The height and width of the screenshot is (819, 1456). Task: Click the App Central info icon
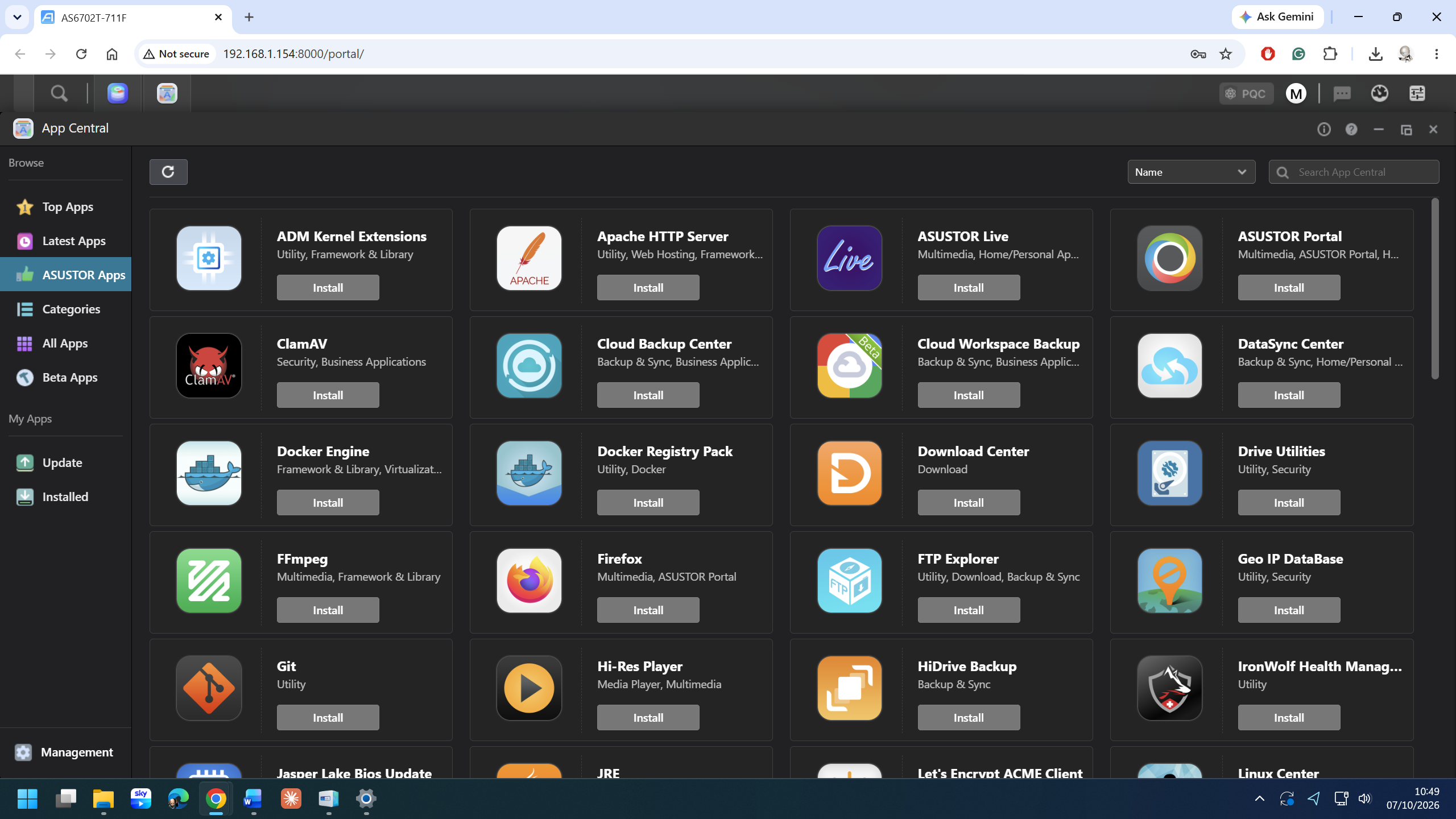(x=1324, y=129)
